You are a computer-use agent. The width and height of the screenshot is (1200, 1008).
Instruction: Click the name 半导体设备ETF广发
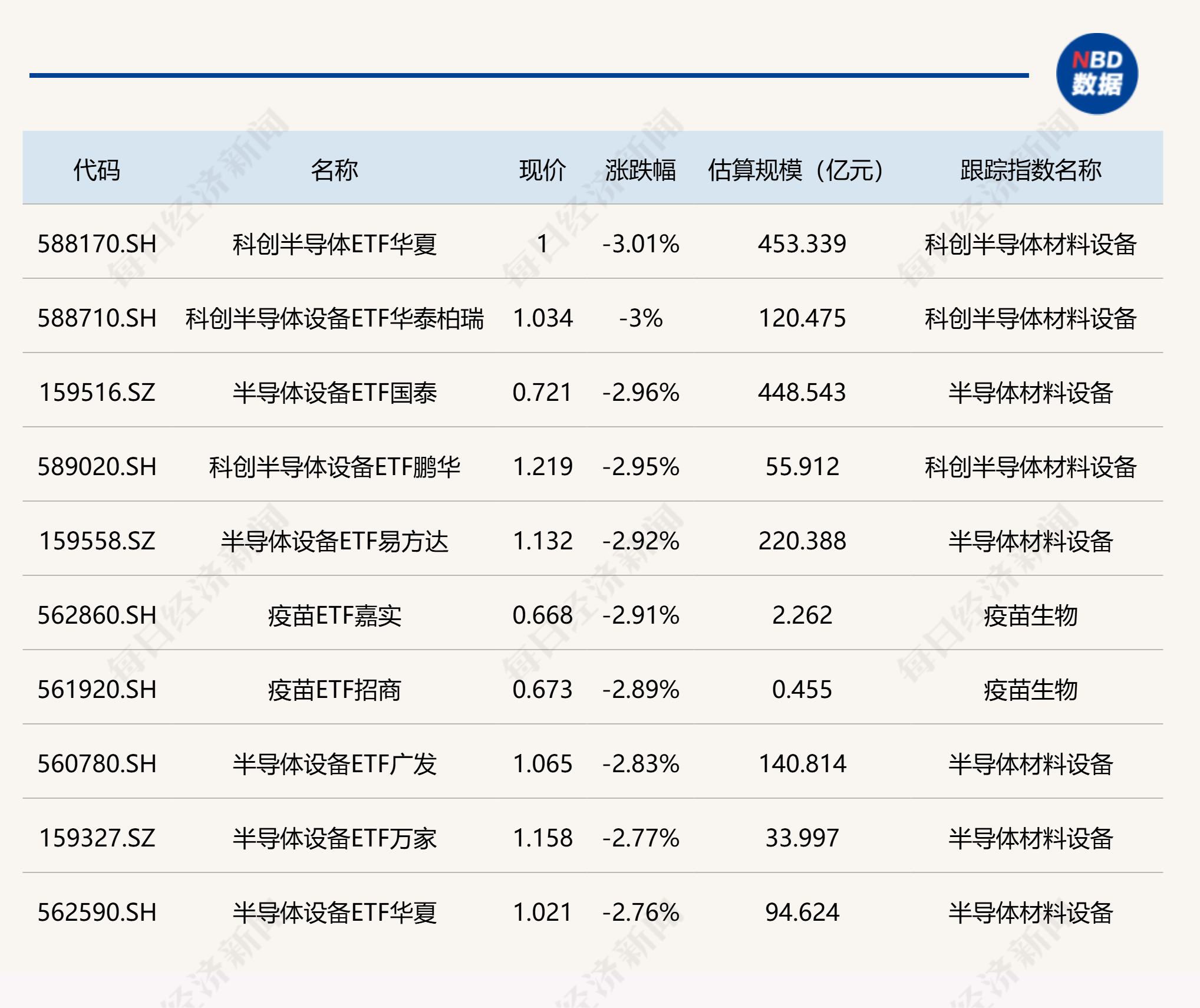coord(335,764)
